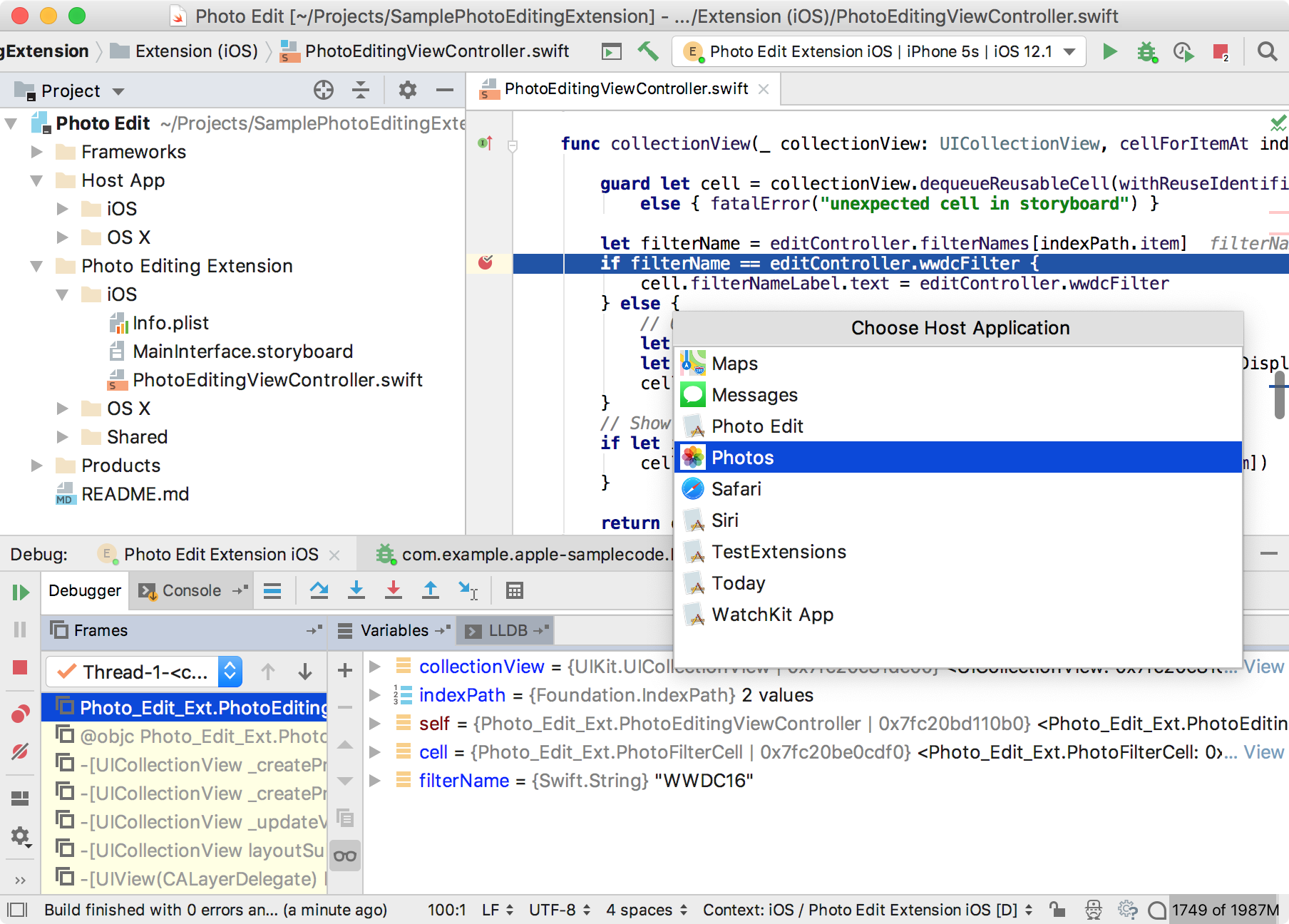Change UTF-8 file encoding in status bar

[x=560, y=910]
